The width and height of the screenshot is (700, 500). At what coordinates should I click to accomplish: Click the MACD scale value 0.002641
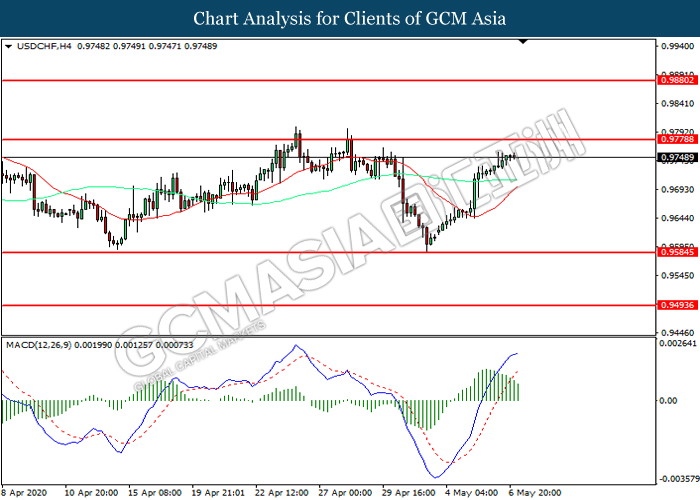coord(678,343)
